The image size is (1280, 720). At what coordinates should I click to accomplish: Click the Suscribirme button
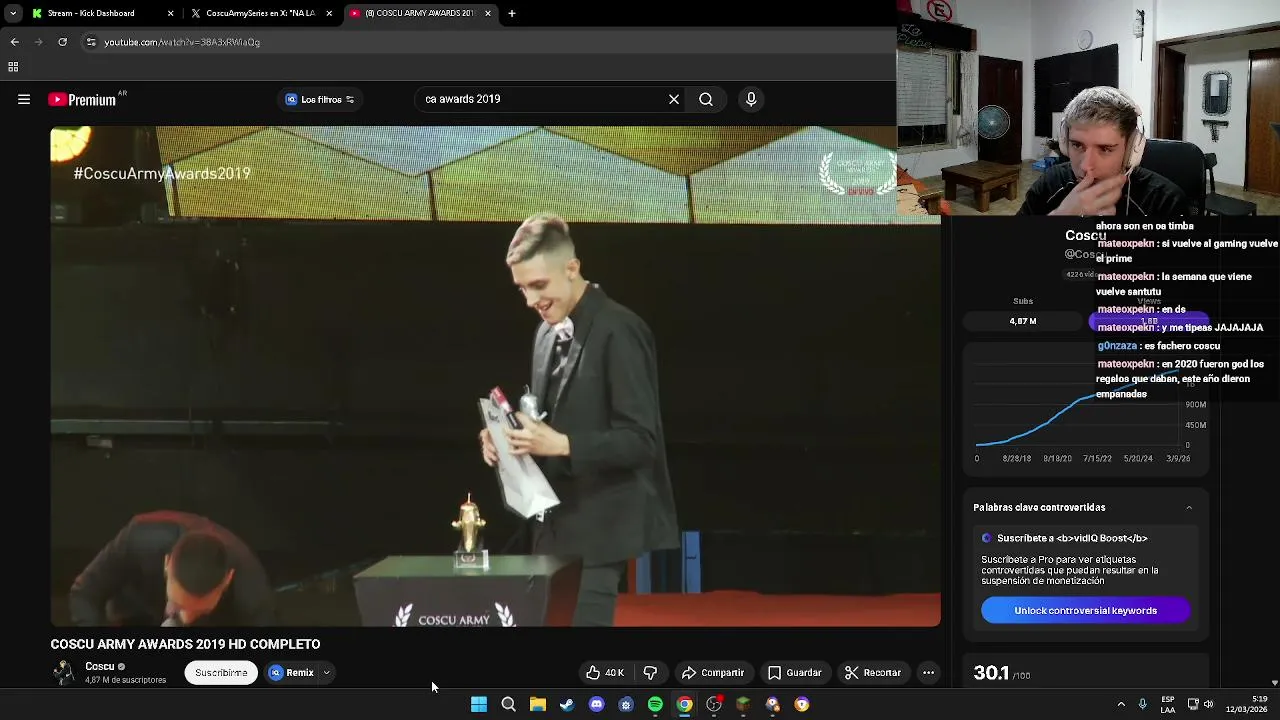(221, 673)
